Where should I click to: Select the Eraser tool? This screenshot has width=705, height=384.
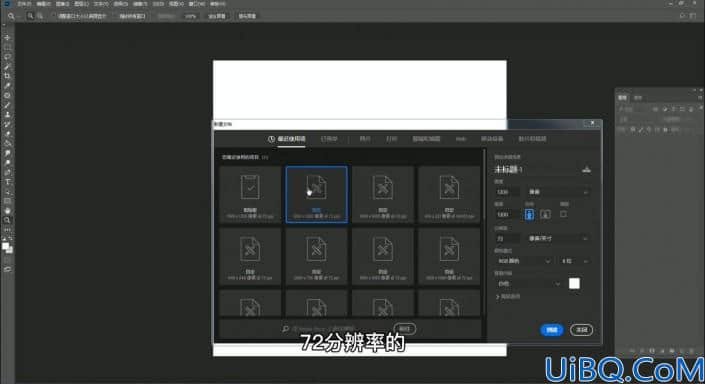[7, 134]
